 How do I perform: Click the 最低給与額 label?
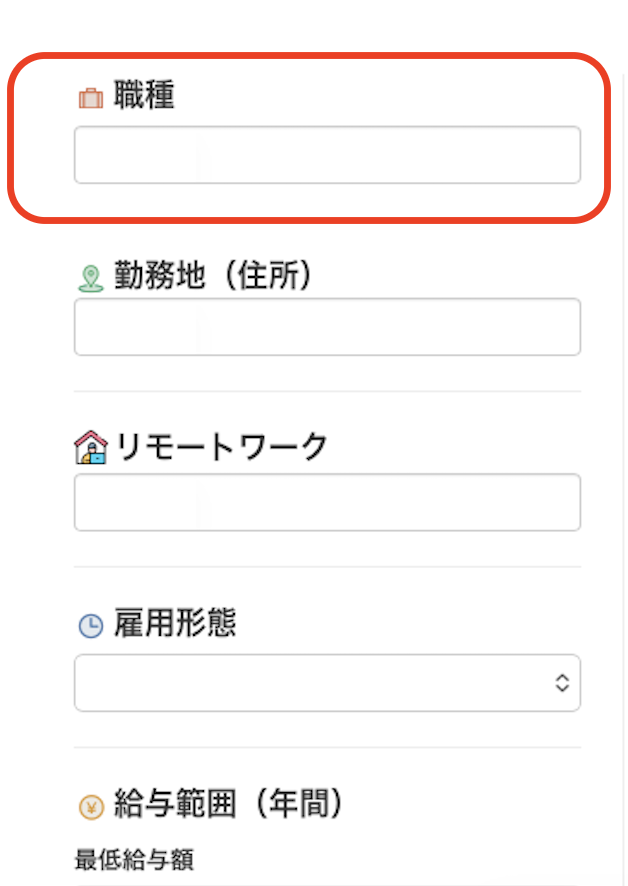pyautogui.click(x=134, y=859)
